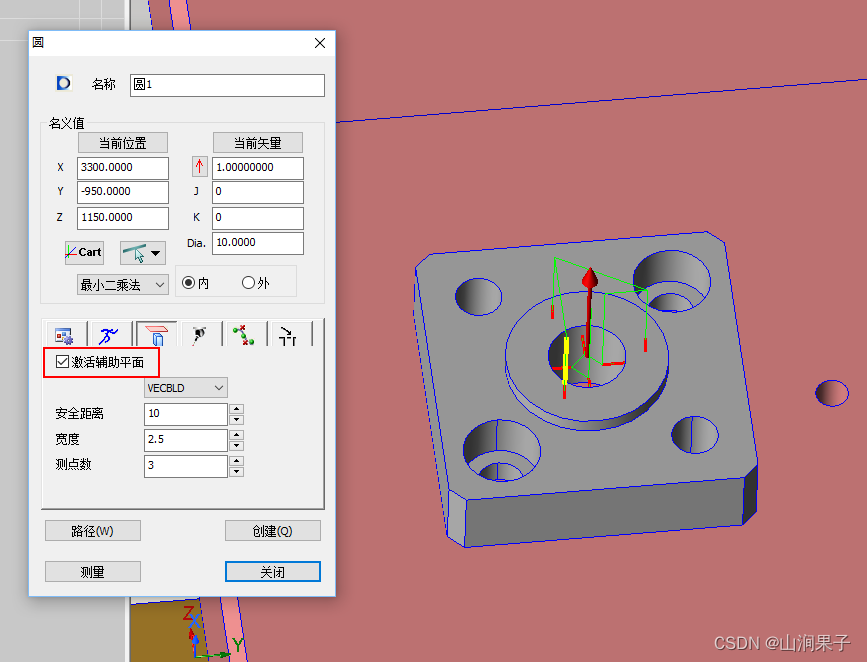Decrease the 宽度 value
The width and height of the screenshot is (867, 662).
[x=237, y=446]
